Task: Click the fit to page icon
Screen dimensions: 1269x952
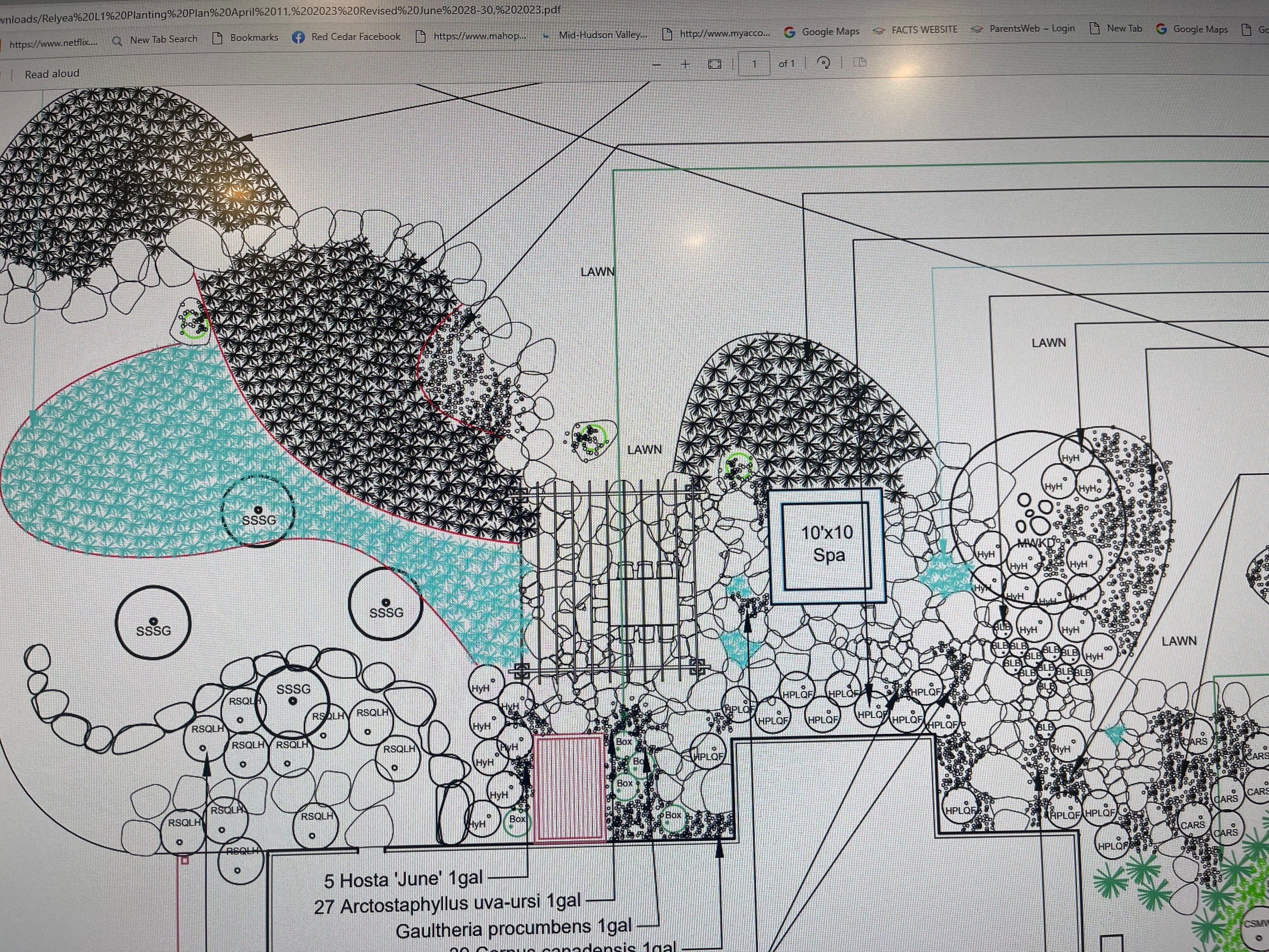Action: (x=715, y=64)
